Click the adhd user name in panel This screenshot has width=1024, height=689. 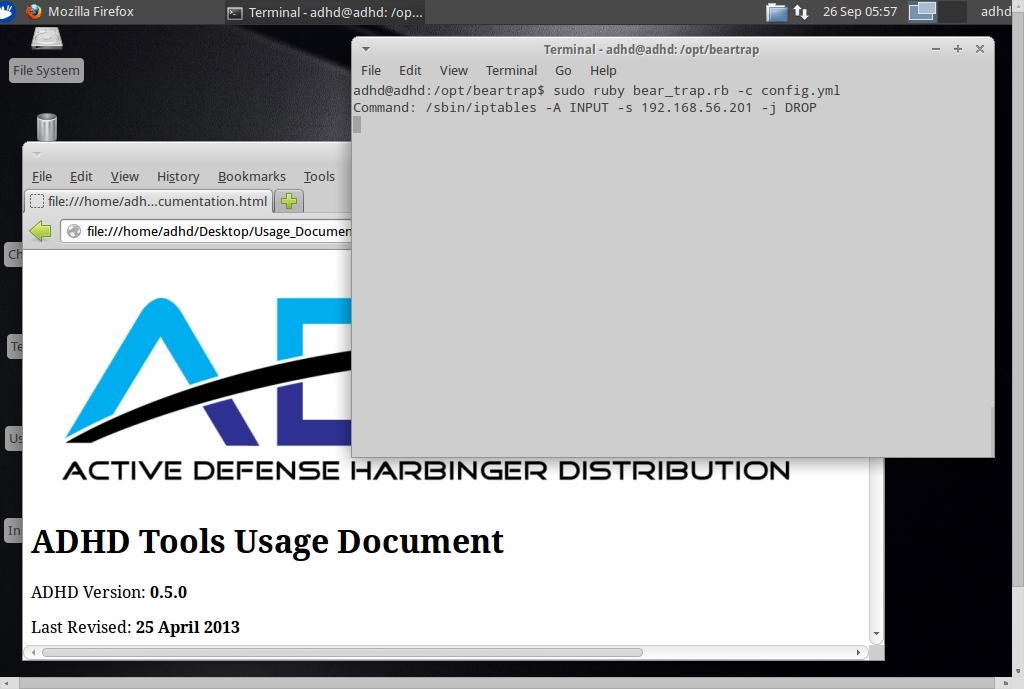995,11
